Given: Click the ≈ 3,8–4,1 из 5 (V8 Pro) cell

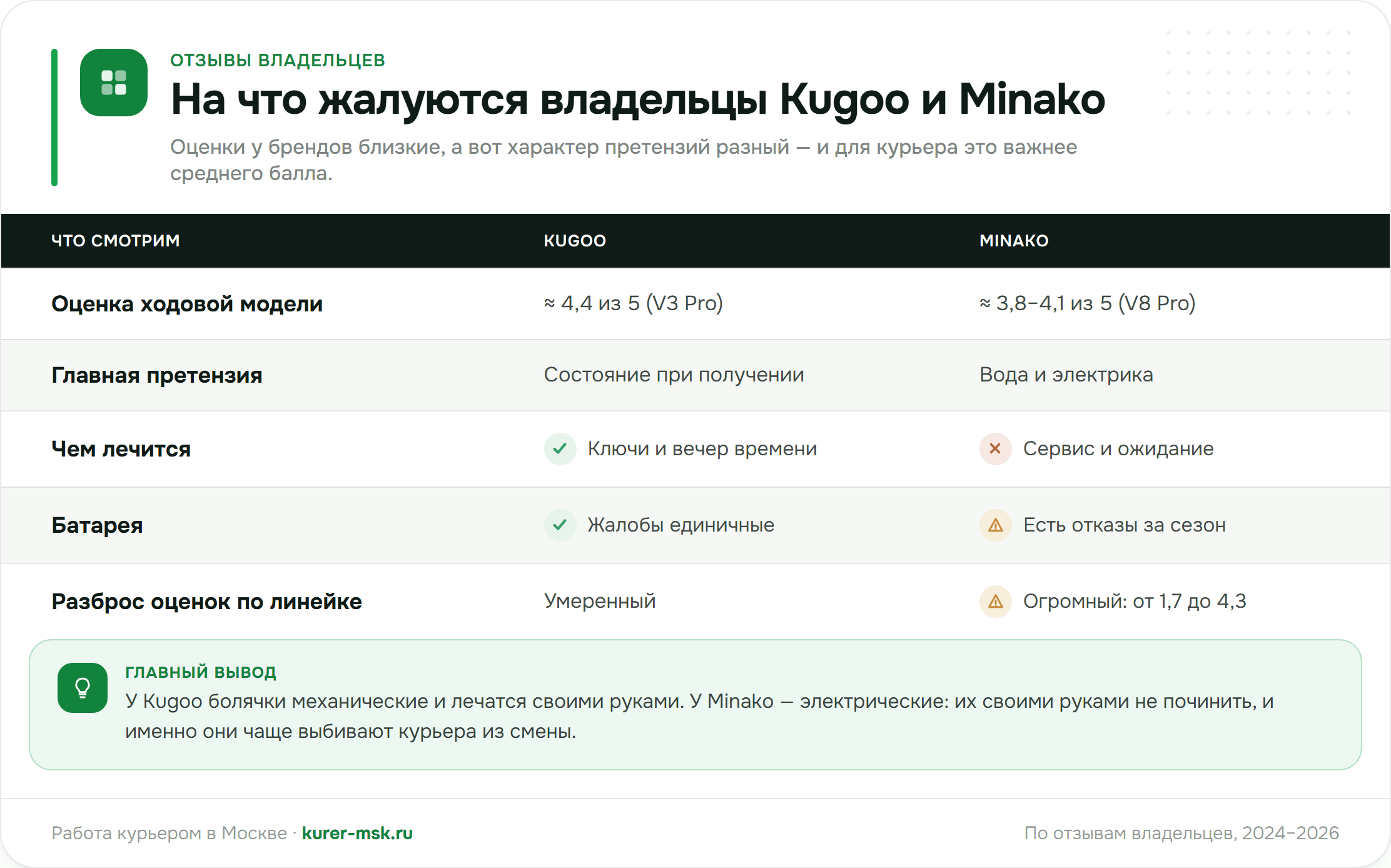Looking at the screenshot, I should (x=1087, y=303).
